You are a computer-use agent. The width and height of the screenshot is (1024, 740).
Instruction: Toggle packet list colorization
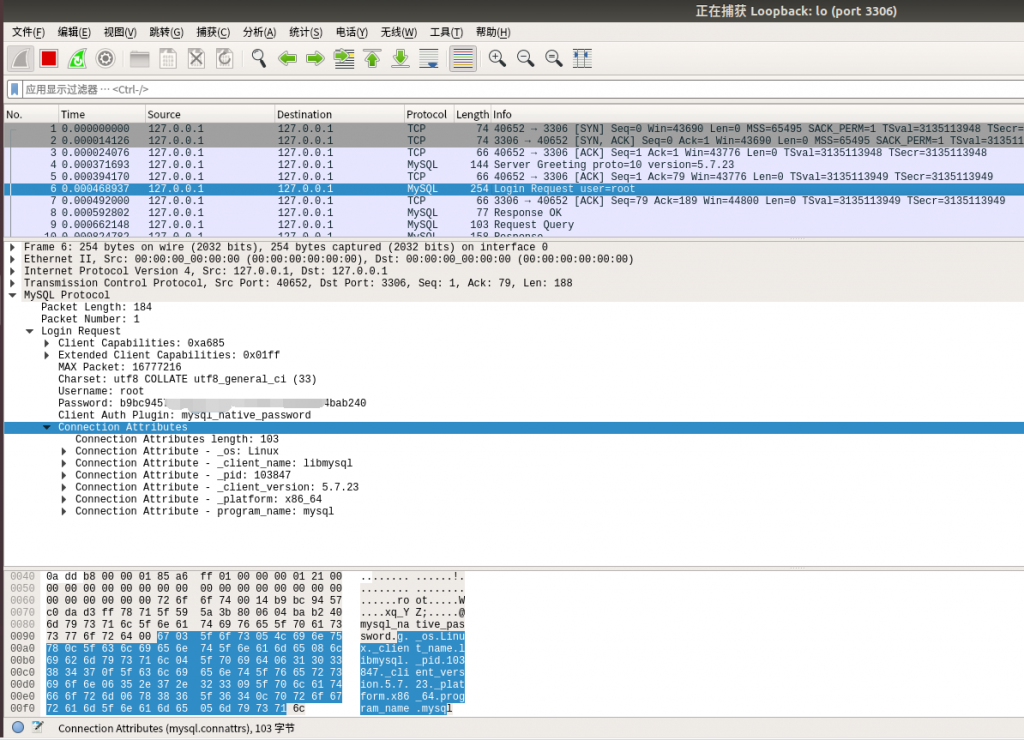pyautogui.click(x=462, y=59)
